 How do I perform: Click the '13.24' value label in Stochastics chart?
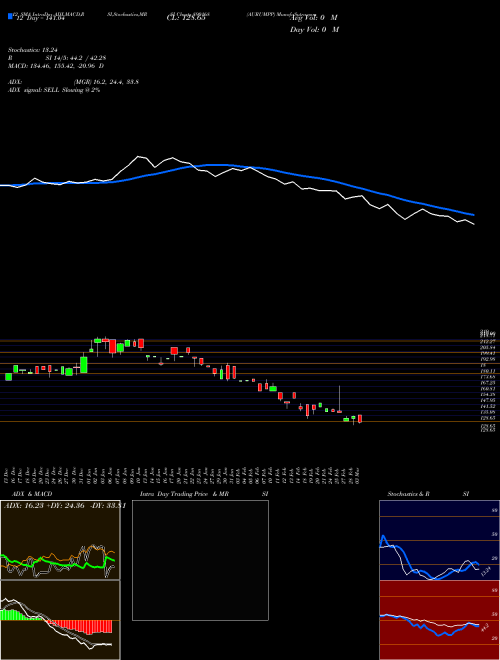tap(486, 571)
